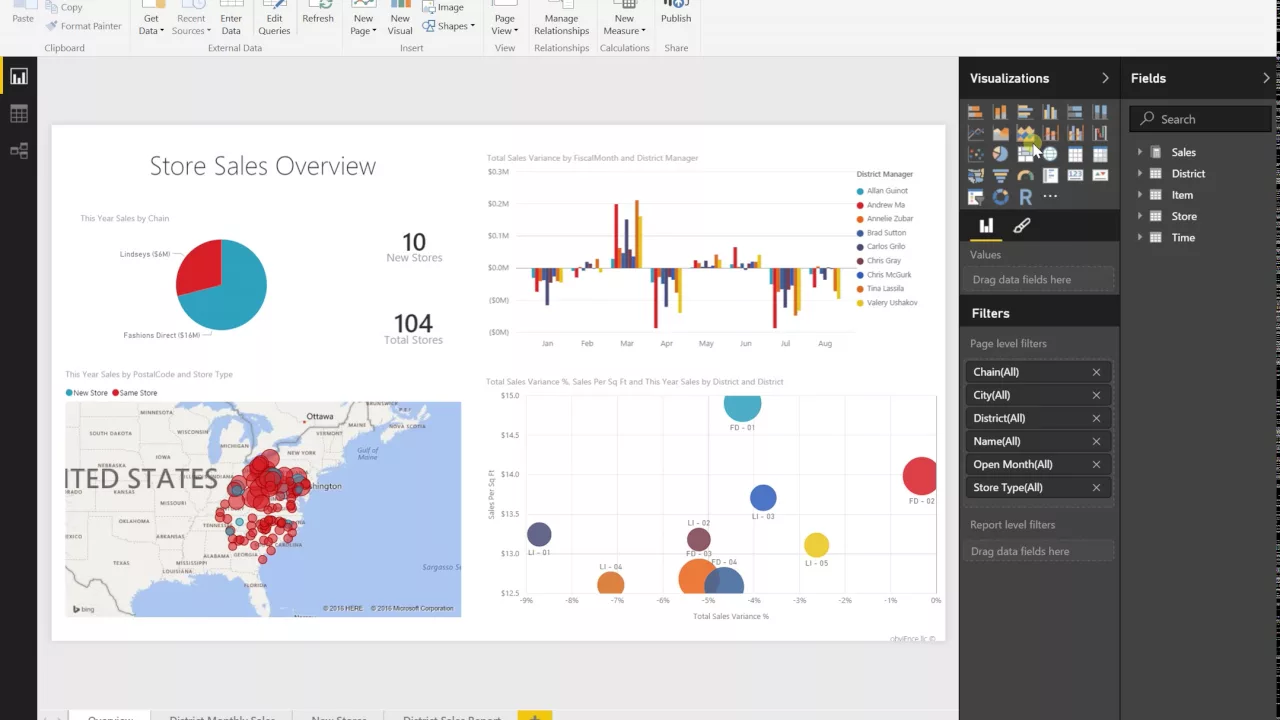1280x720 pixels.
Task: Click Publish in the ribbon
Action: (x=676, y=14)
